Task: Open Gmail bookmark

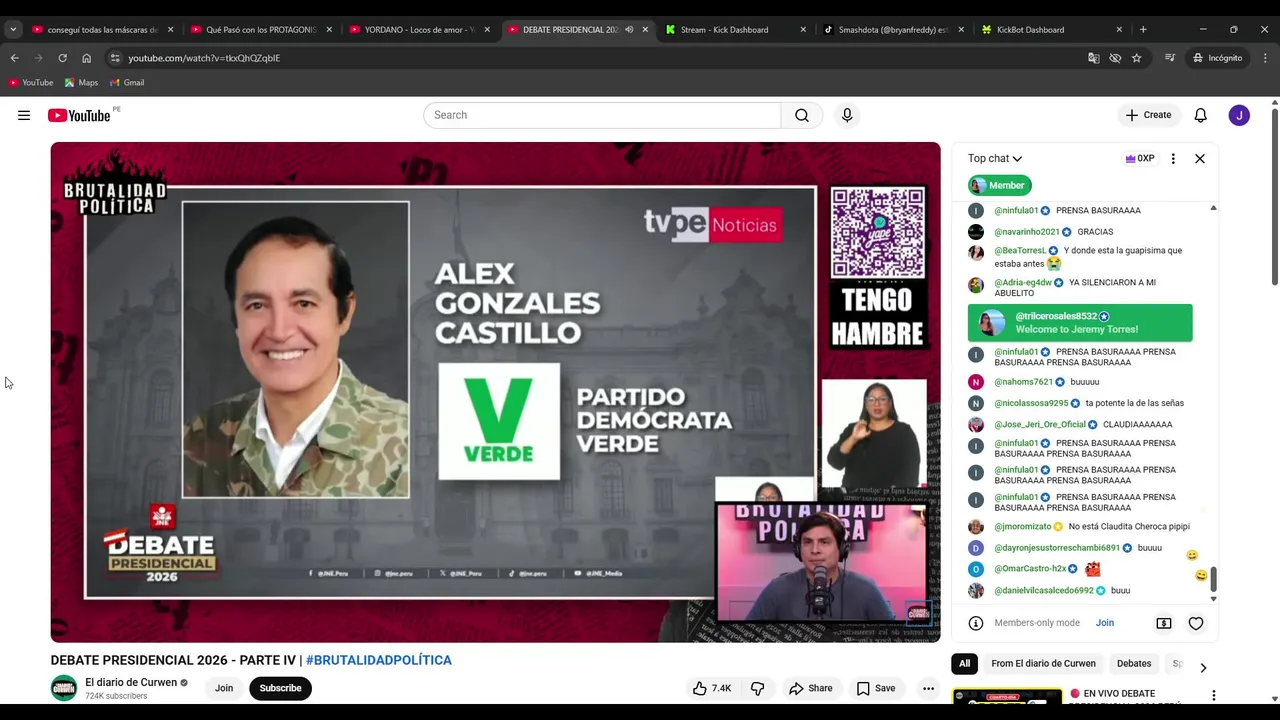Action: [127, 83]
